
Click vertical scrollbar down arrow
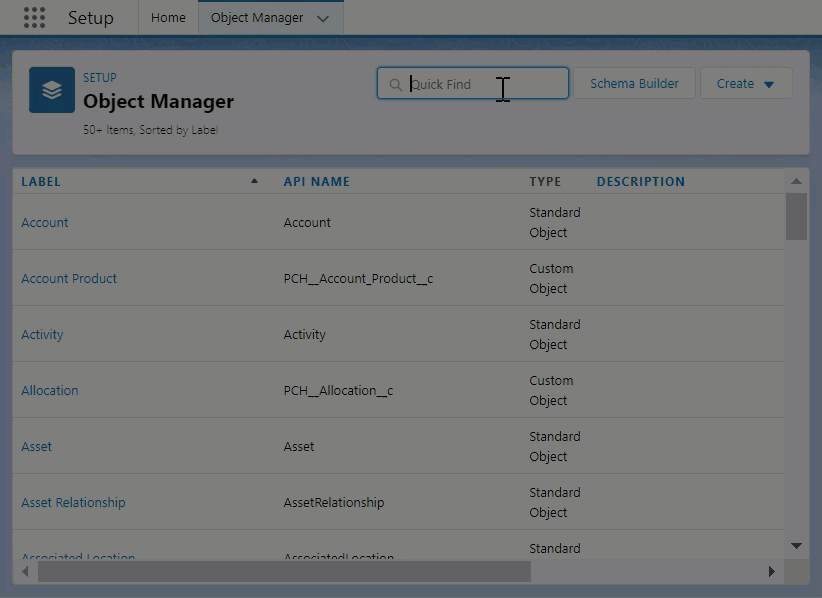796,546
